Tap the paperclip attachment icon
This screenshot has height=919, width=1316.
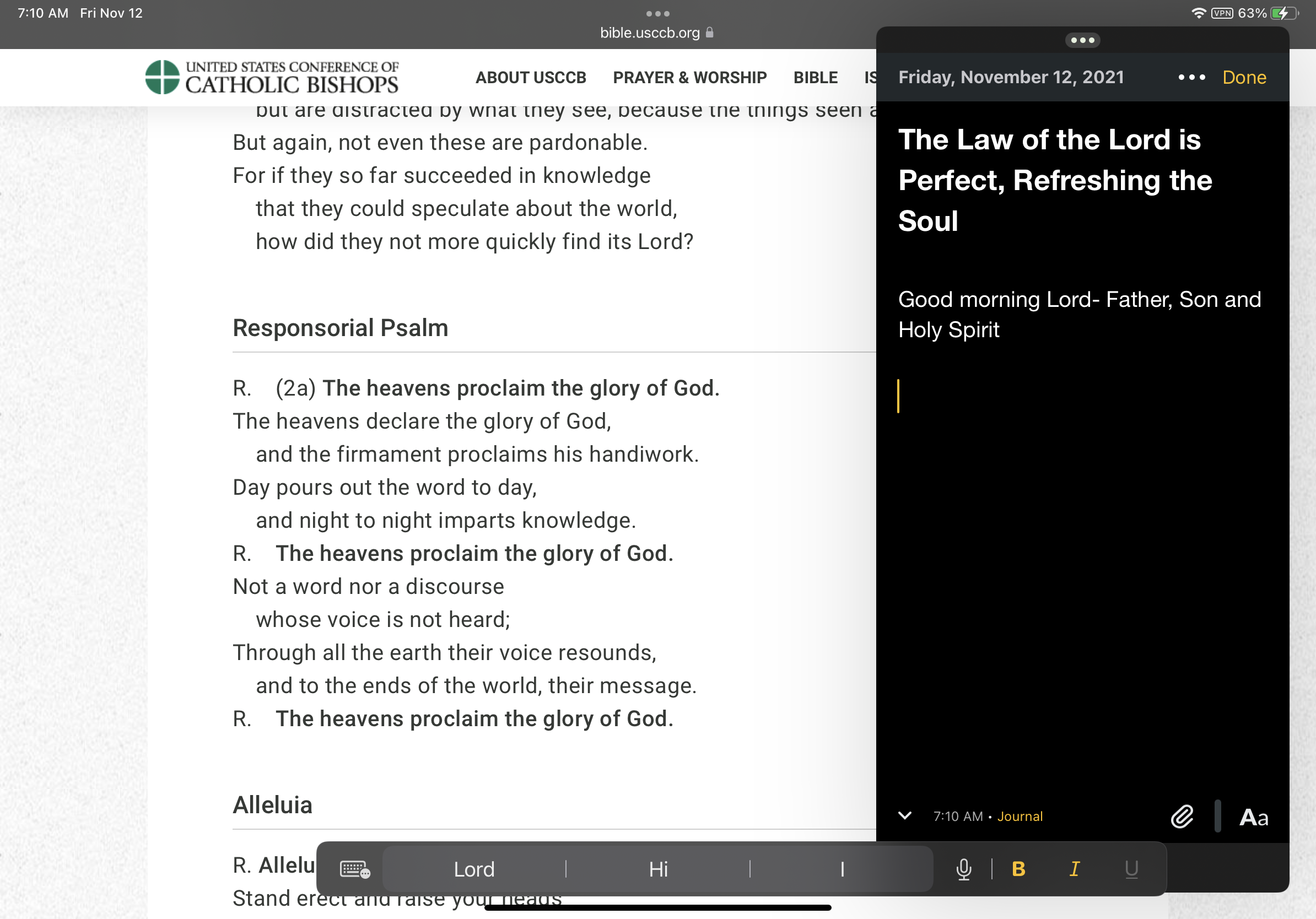(x=1182, y=817)
